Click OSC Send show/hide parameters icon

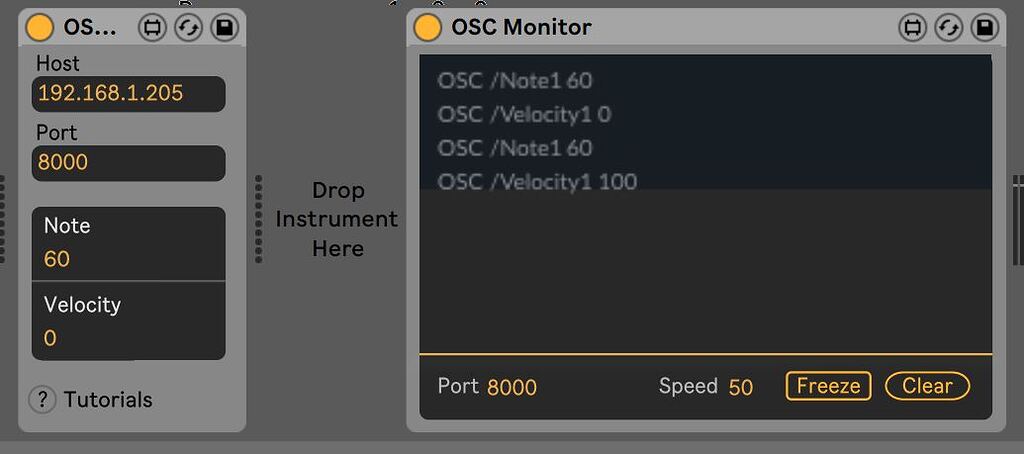(x=152, y=27)
